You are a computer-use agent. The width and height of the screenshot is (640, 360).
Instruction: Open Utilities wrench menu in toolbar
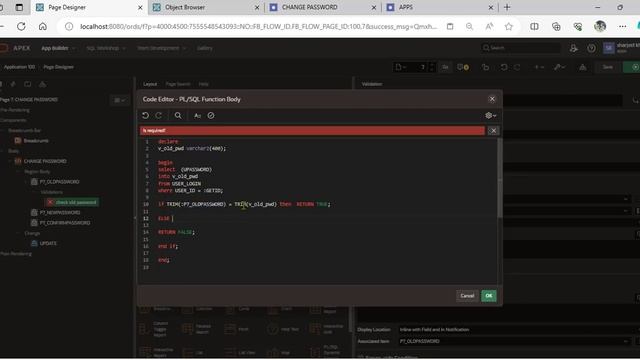coord(560,67)
